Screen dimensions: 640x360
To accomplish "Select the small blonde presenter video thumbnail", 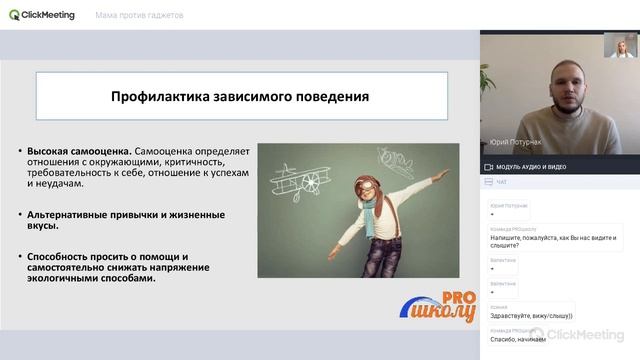I will [x=620, y=45].
